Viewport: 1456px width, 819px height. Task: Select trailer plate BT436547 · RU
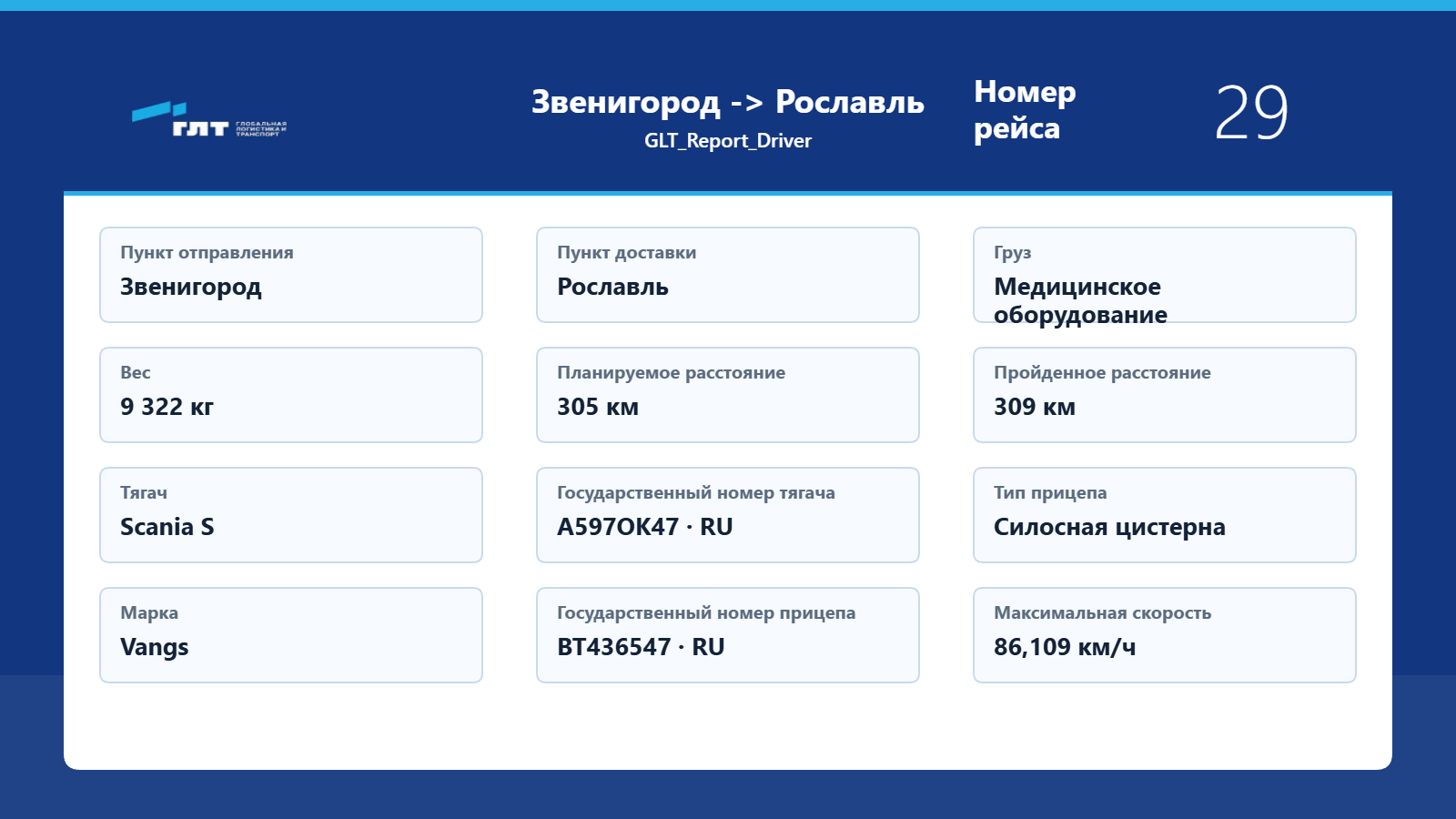[641, 648]
